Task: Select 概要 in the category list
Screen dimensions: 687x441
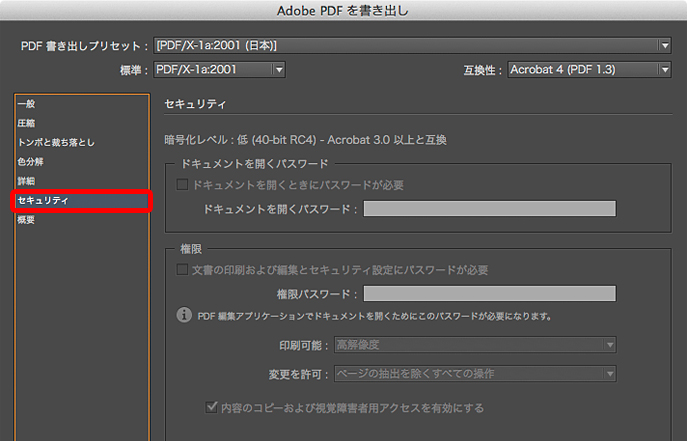Action: (26, 220)
